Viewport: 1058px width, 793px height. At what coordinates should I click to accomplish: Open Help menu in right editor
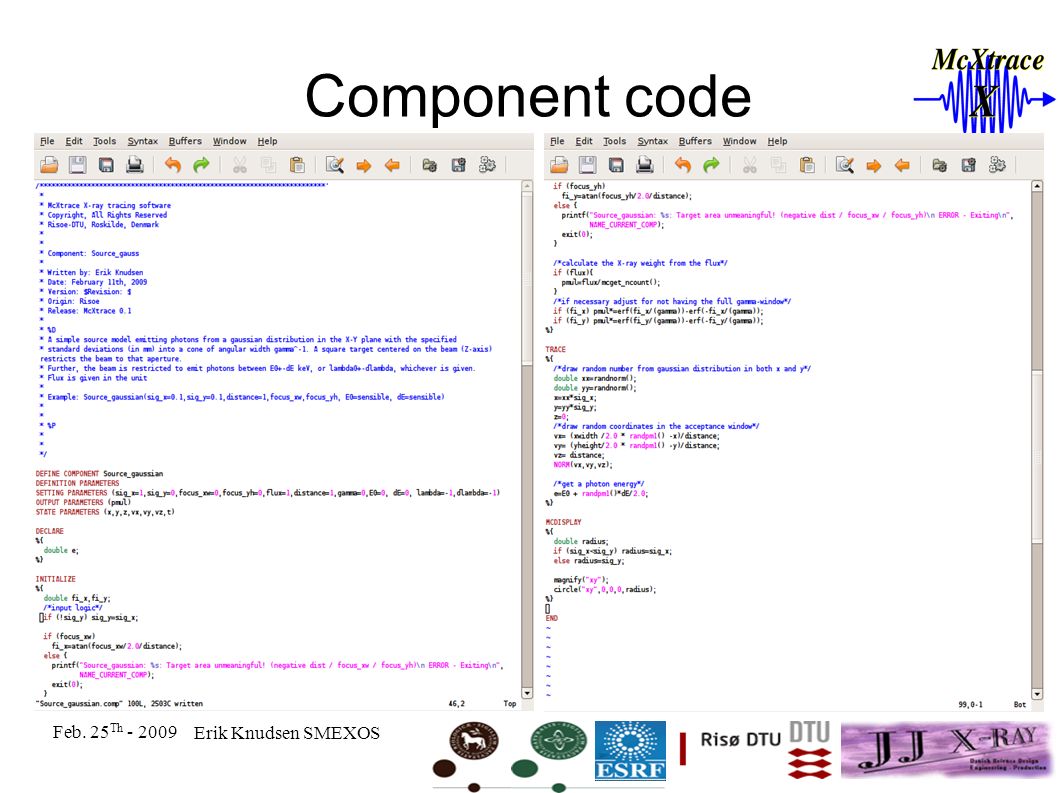[777, 141]
